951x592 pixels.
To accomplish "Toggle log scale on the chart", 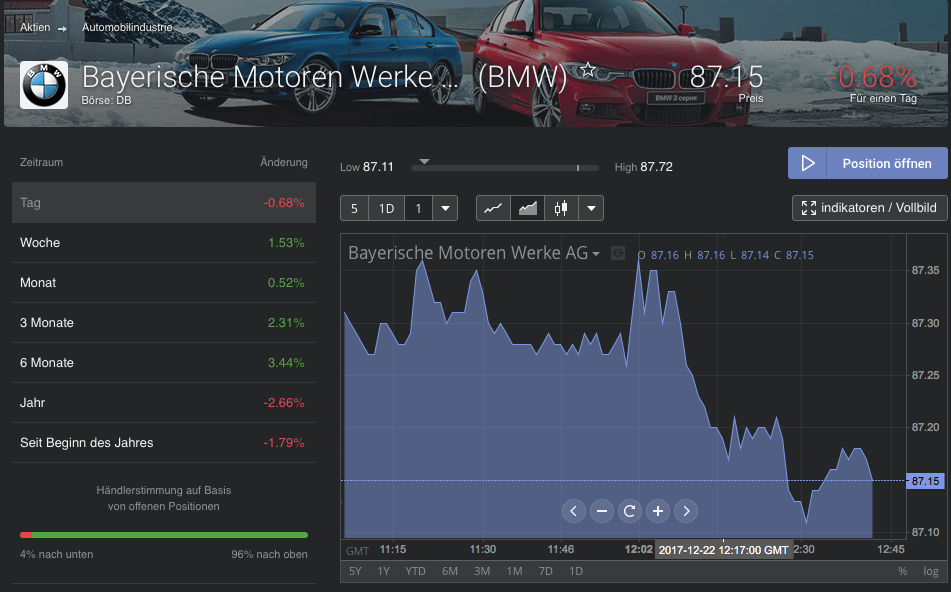I will coord(931,571).
